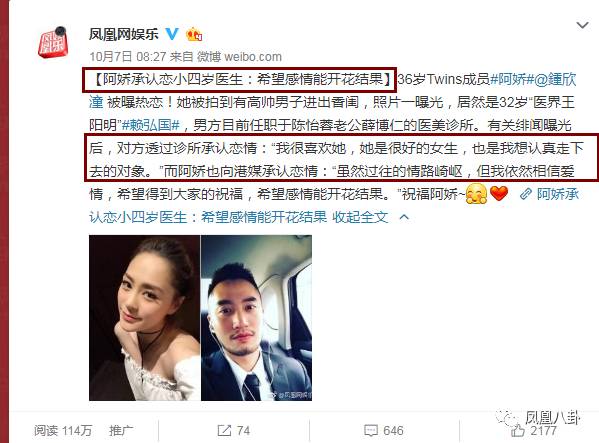
Task: Click the 推广 promote button
Action: (121, 430)
